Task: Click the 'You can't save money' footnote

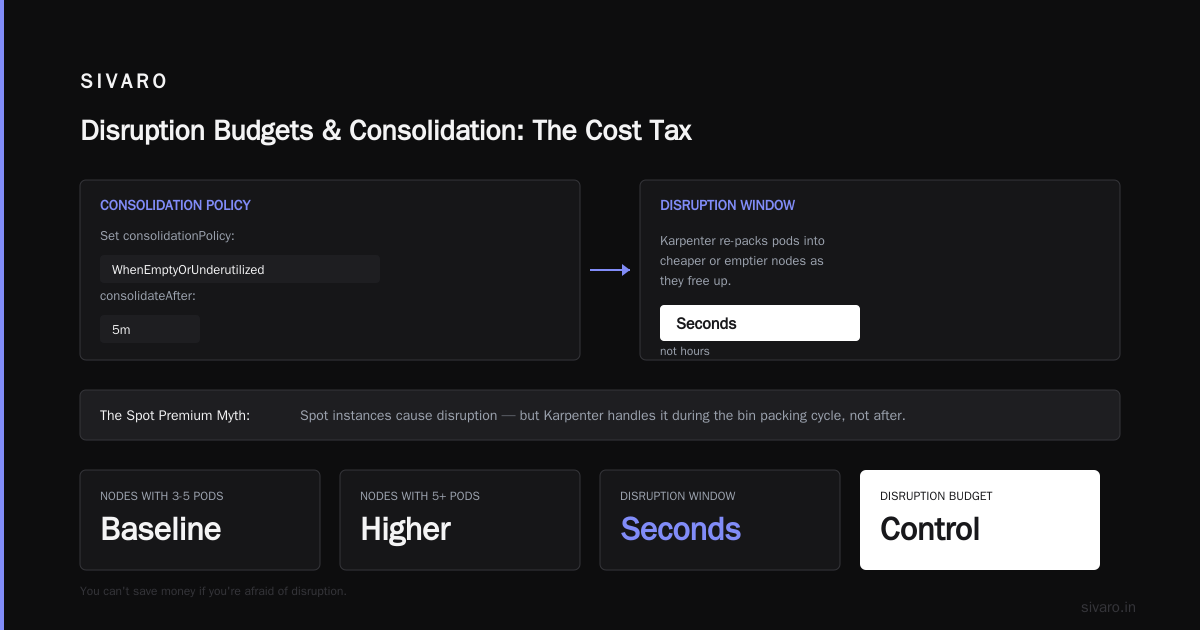Action: pos(213,591)
